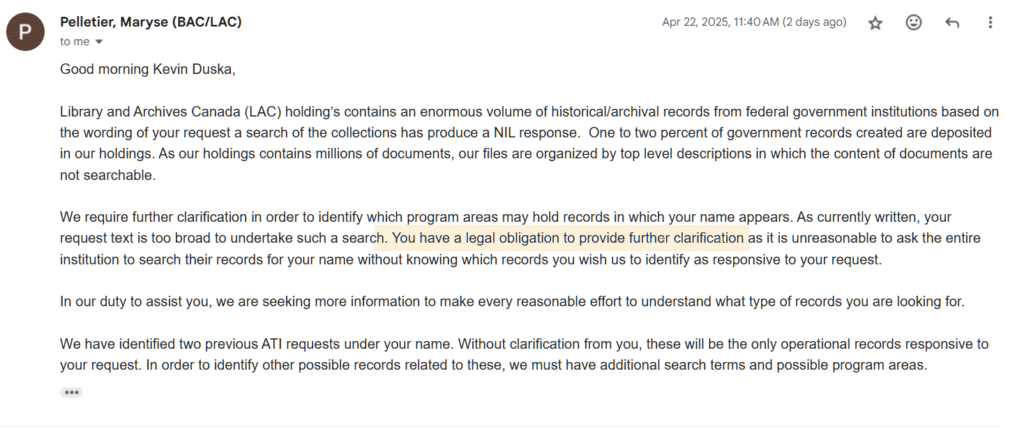Add an emoji reaction to the email
Screen dimensions: 1024x429
tap(913, 23)
